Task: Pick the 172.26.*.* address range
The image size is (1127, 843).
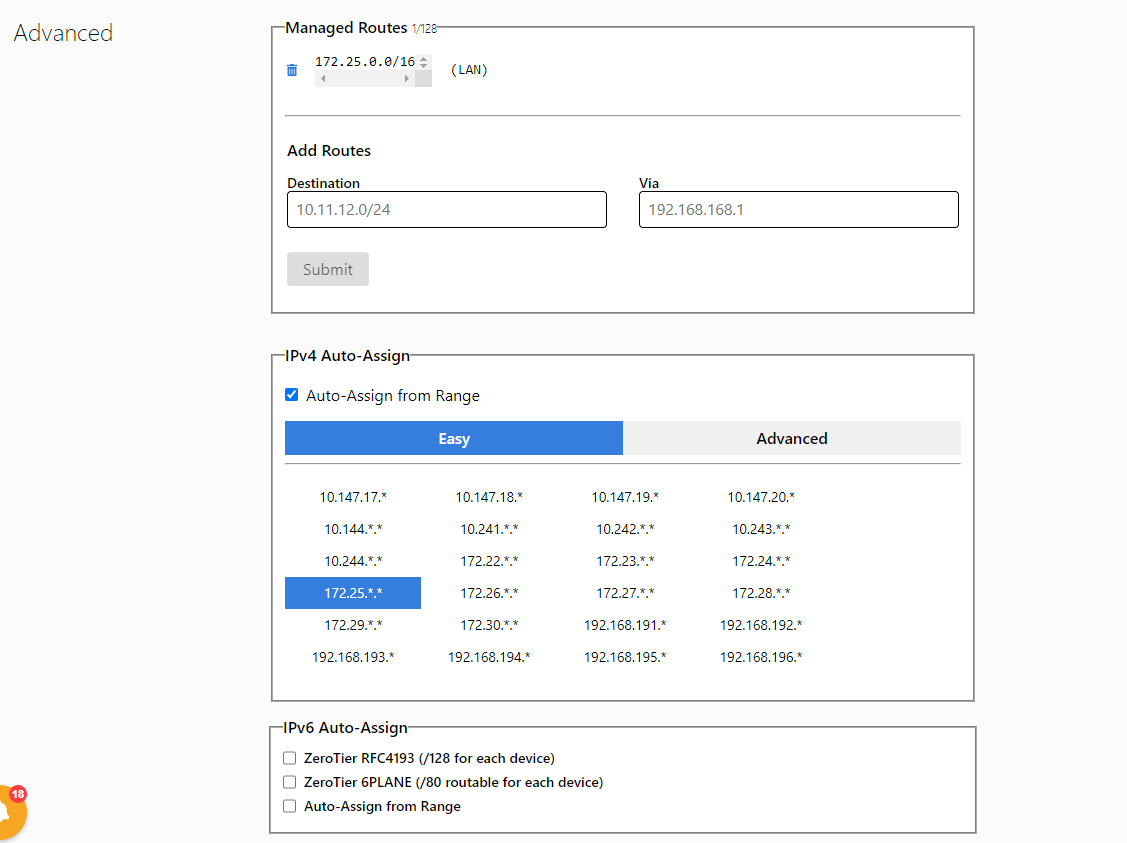Action: [489, 593]
